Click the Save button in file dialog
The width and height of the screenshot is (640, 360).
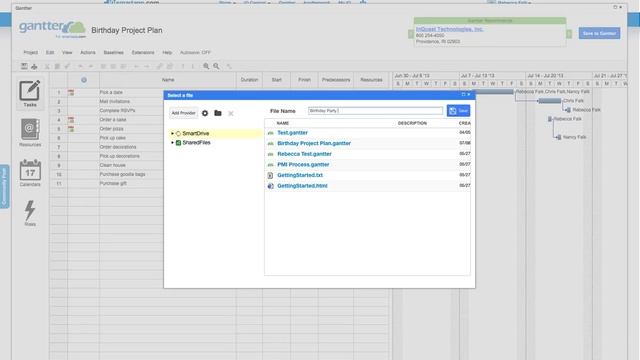[458, 111]
